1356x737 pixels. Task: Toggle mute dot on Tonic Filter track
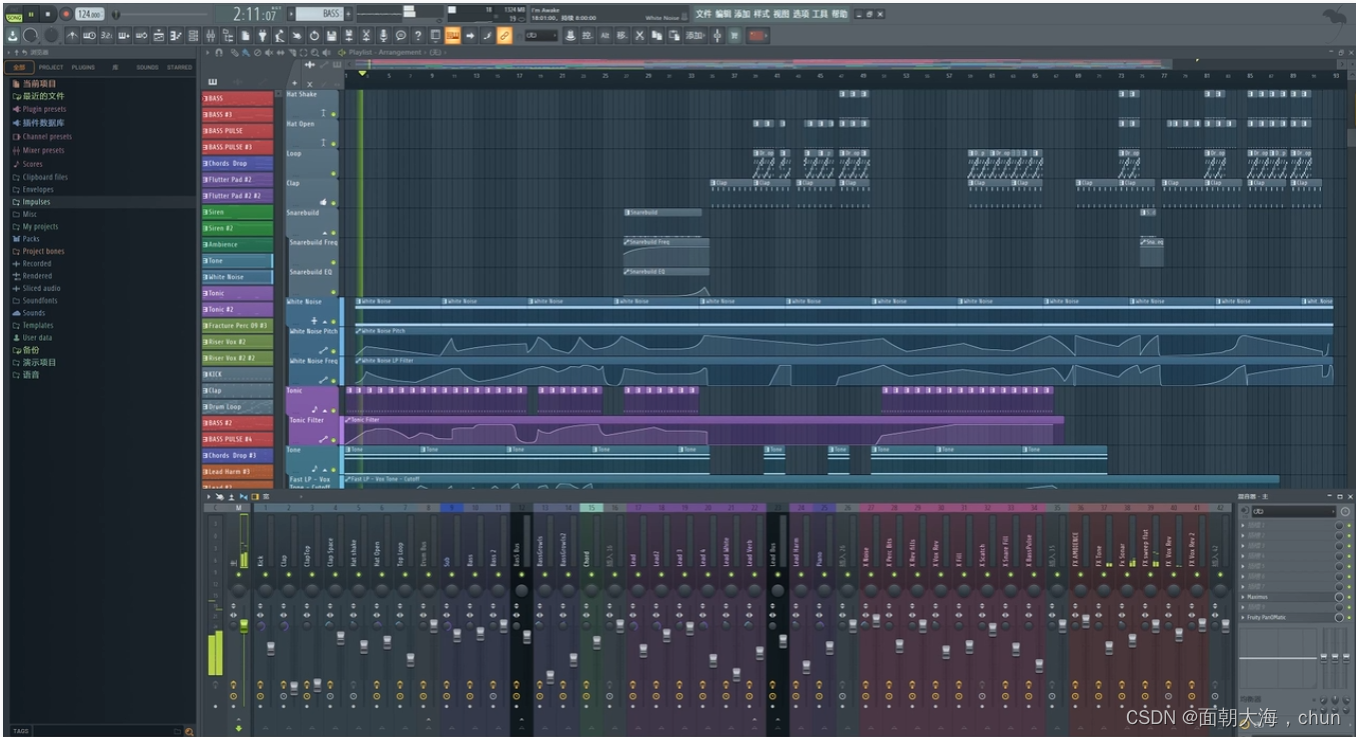click(334, 440)
